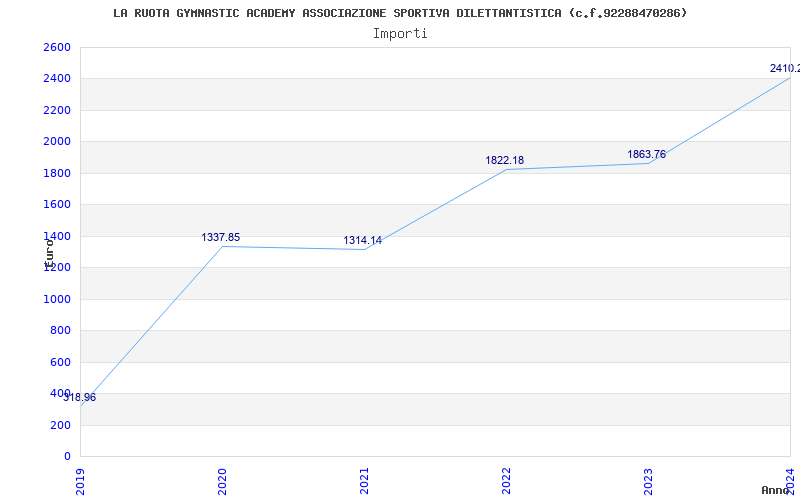The height and width of the screenshot is (500, 800).
Task: Click the 2022 x-axis label
Action: tap(506, 481)
